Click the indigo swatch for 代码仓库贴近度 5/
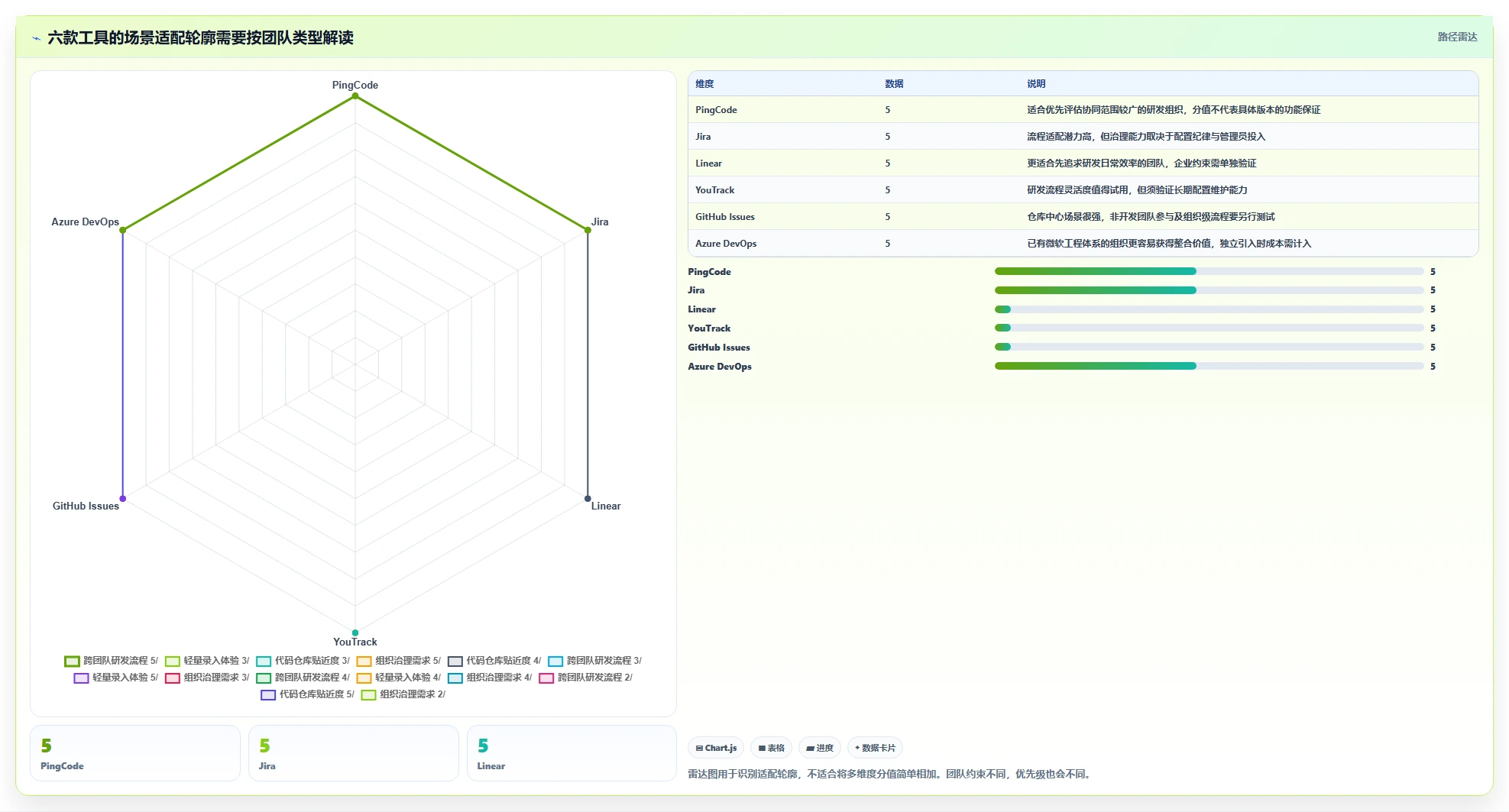The image size is (1509, 812). coord(268,695)
